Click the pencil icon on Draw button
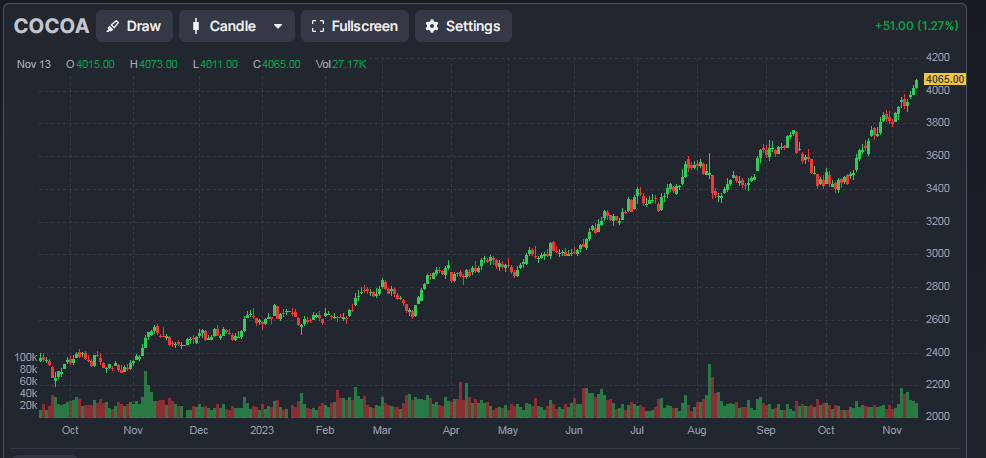This screenshot has height=458, width=986. click(114, 26)
